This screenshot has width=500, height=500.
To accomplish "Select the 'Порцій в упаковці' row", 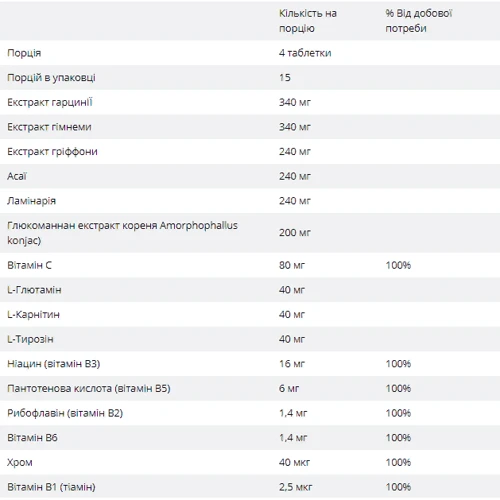I will [x=250, y=78].
